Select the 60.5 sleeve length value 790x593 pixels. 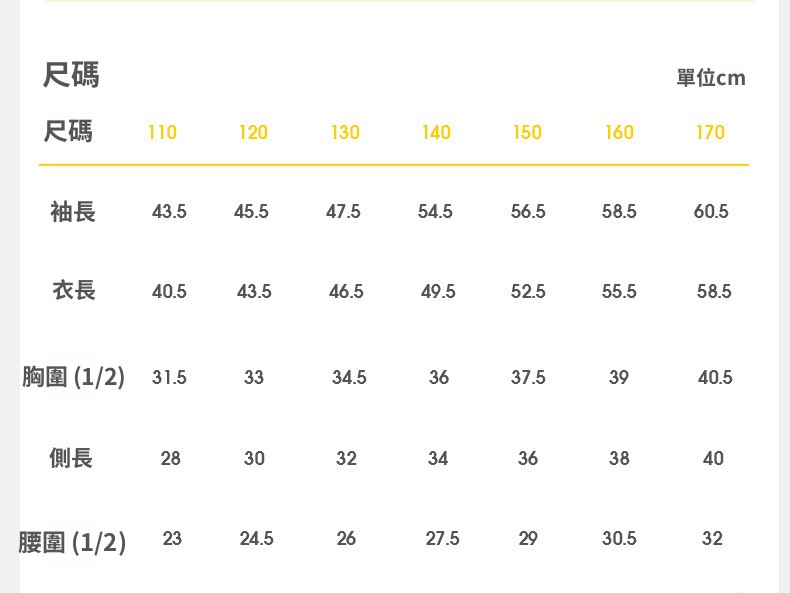click(711, 211)
